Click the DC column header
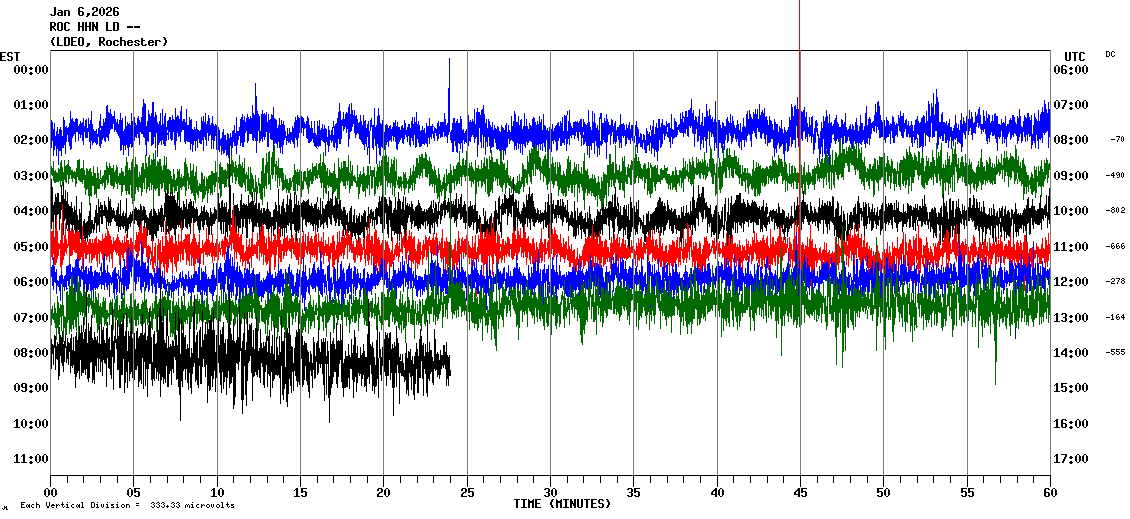 pyautogui.click(x=1110, y=54)
